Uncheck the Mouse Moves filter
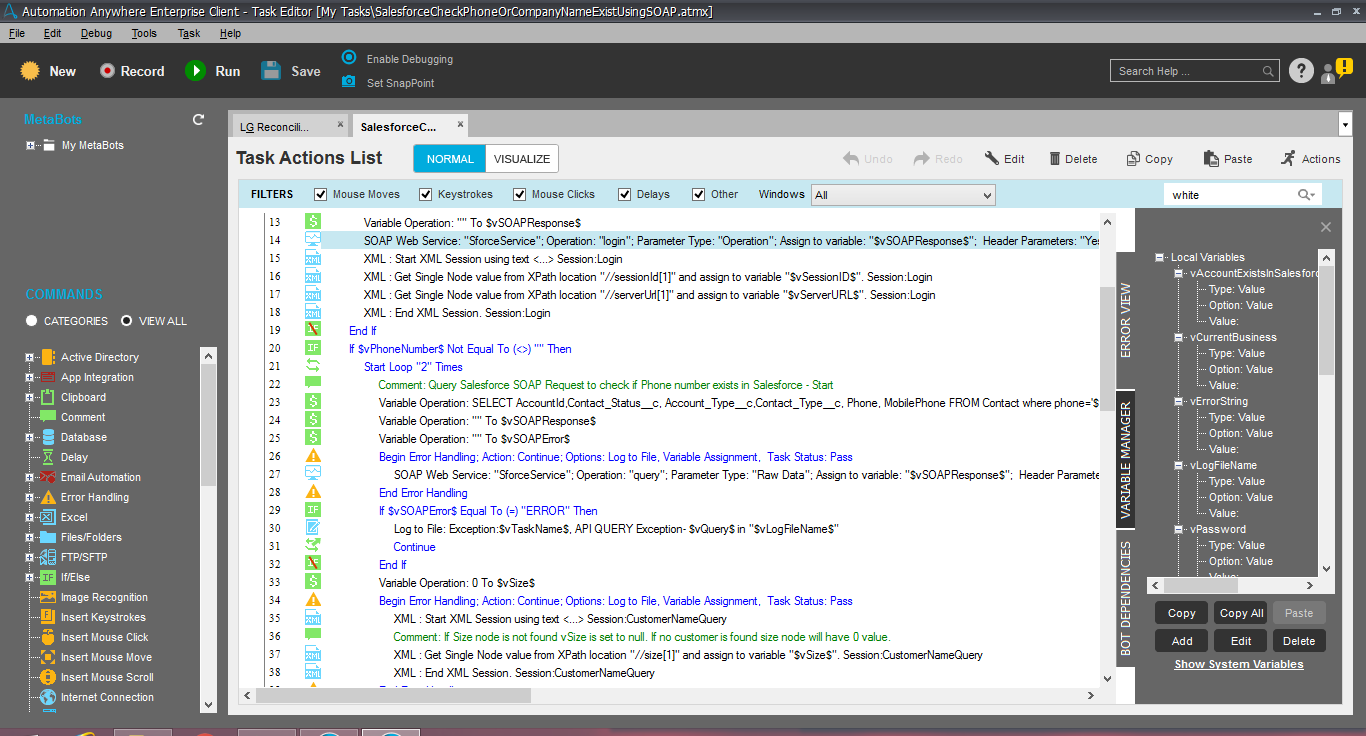Image resolution: width=1366 pixels, height=736 pixels. (x=321, y=195)
